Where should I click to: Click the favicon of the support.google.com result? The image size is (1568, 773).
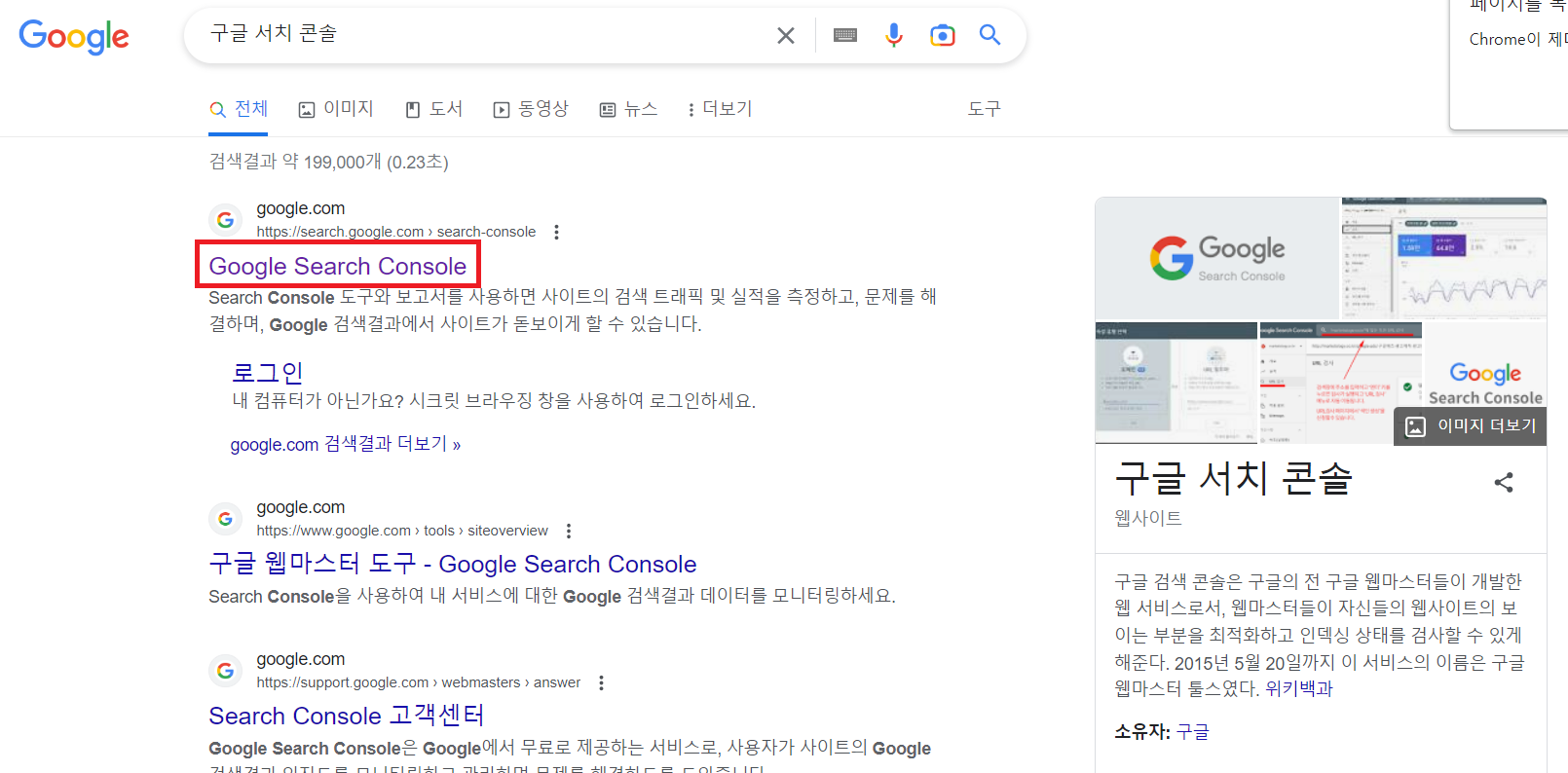click(225, 671)
